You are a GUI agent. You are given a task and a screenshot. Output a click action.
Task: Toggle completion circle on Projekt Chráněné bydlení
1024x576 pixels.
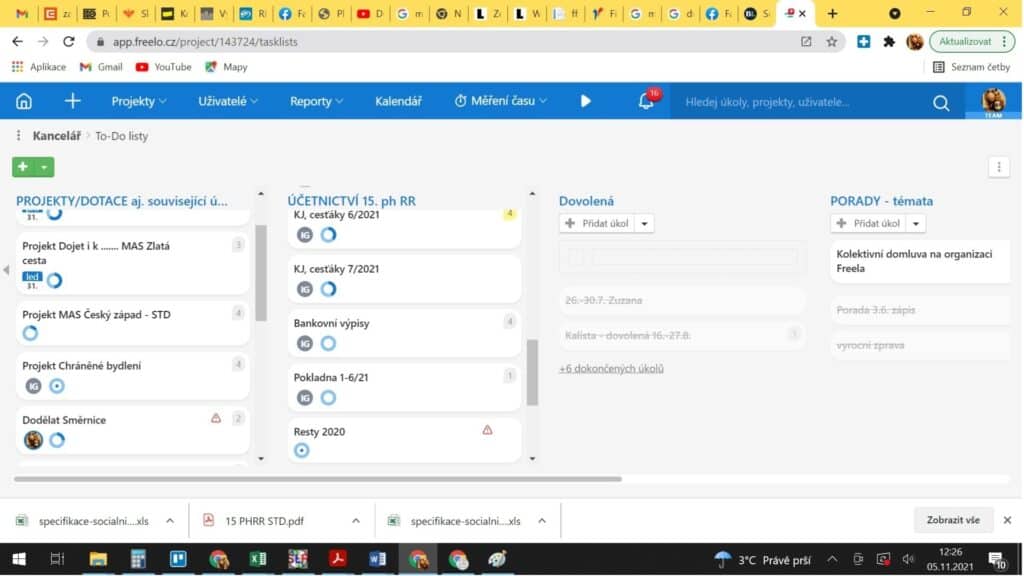57,386
